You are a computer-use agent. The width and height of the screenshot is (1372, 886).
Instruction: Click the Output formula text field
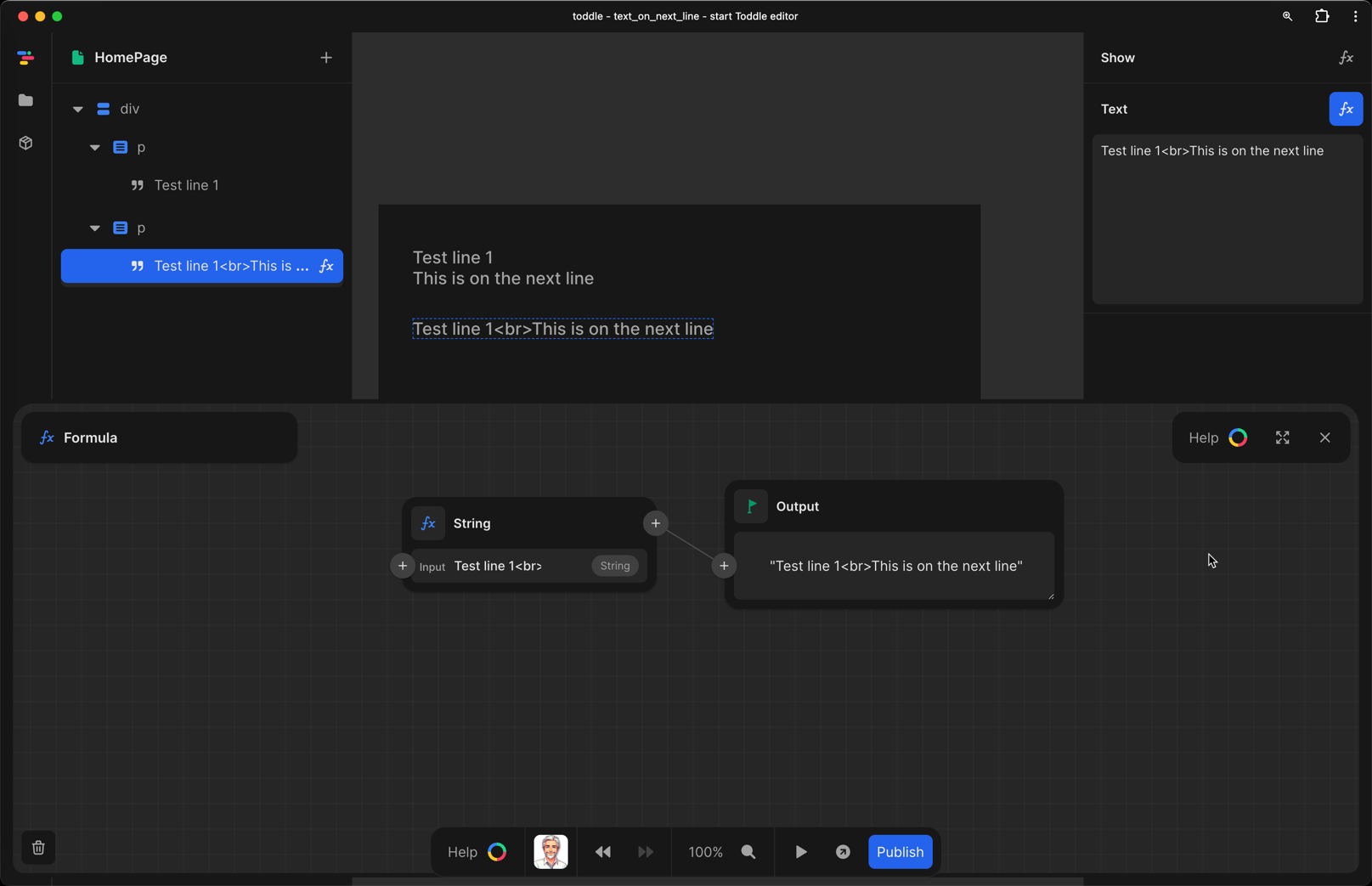894,566
